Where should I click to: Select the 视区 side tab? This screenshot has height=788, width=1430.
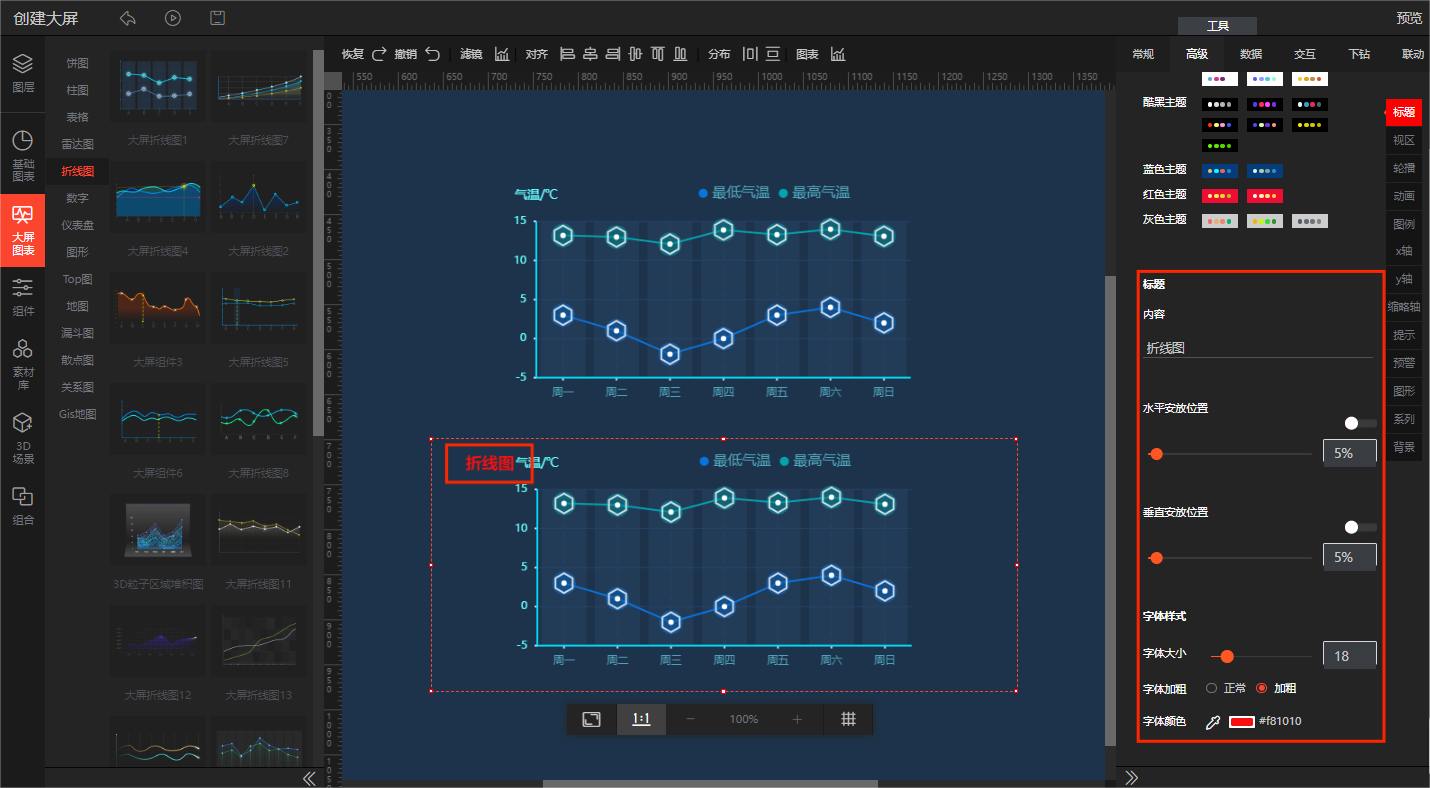pos(1404,140)
